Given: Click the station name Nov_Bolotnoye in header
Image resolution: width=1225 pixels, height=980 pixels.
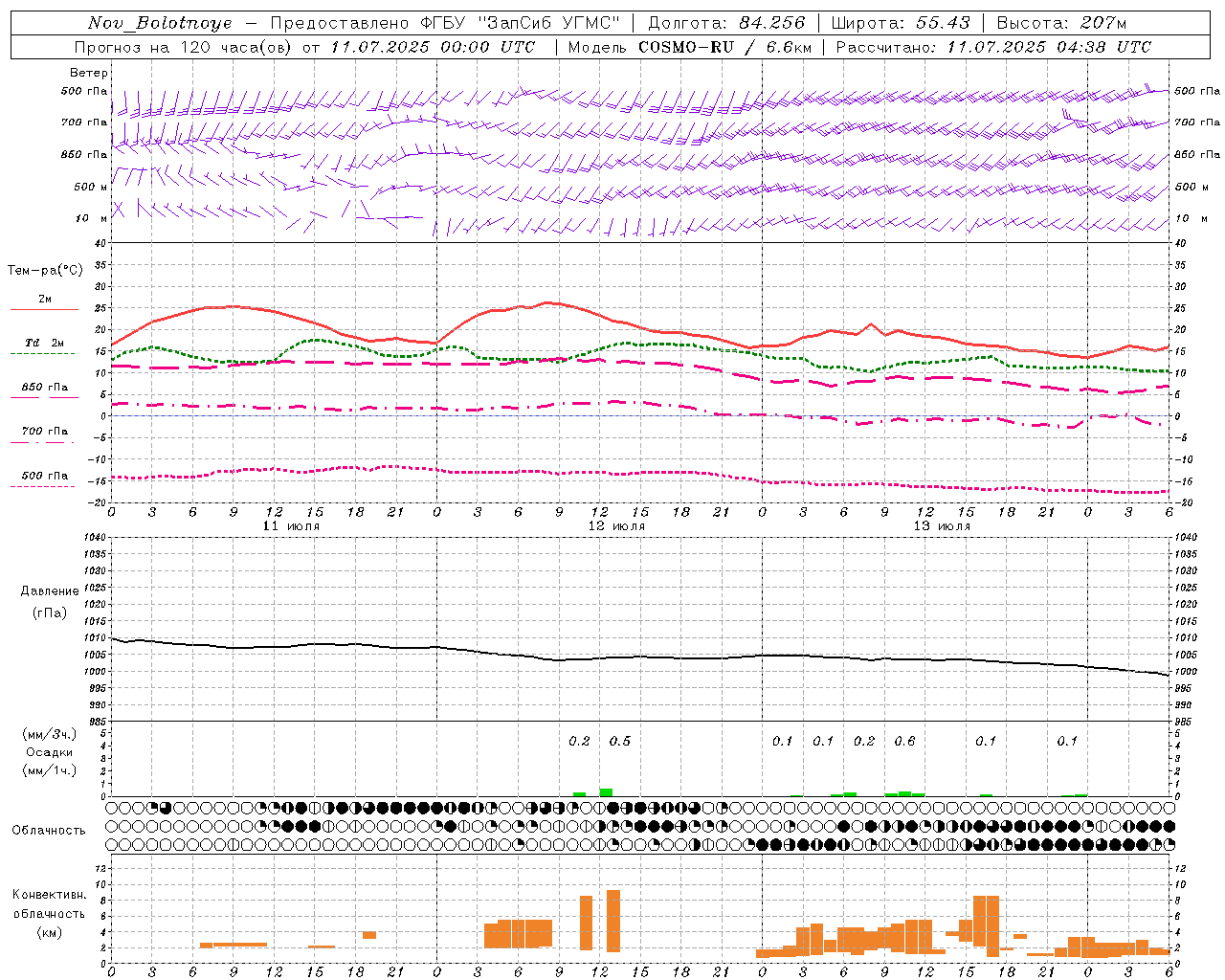Looking at the screenshot, I should tap(160, 23).
